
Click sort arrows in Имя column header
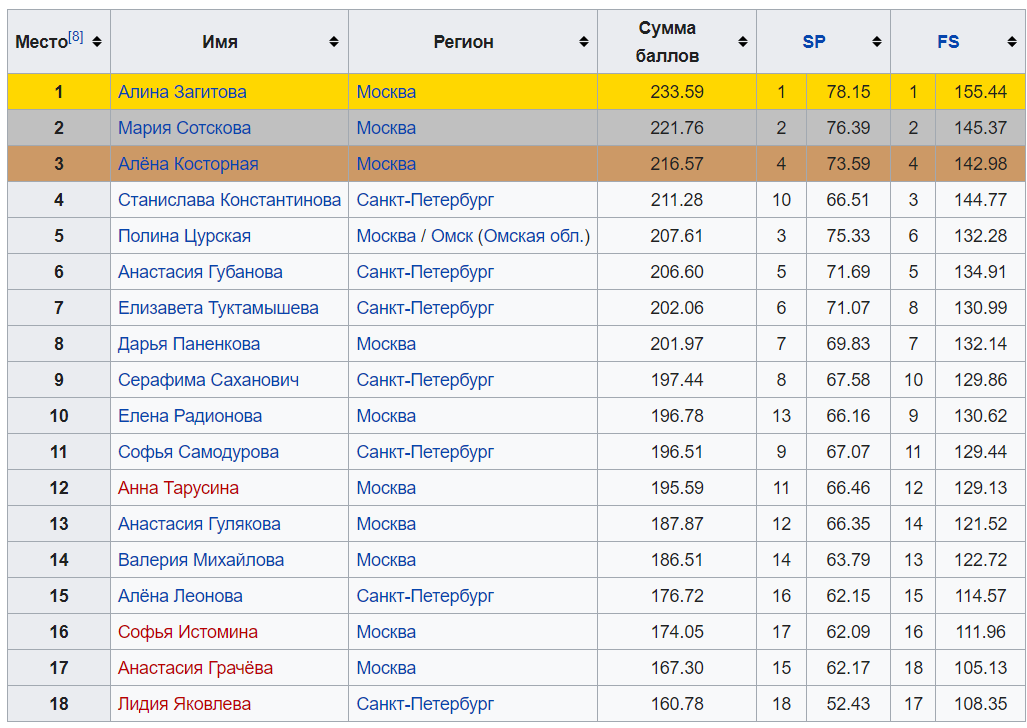pos(334,42)
